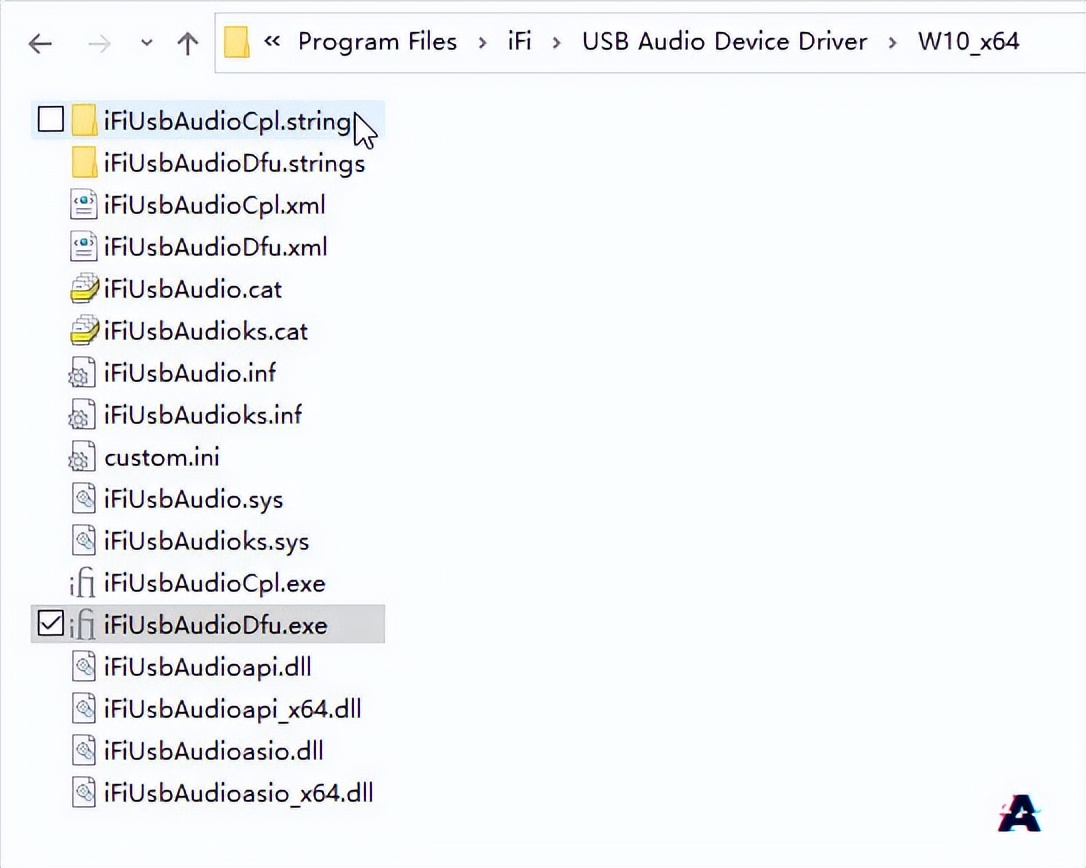This screenshot has height=868, width=1086.
Task: Click the forward navigation arrow
Action: pos(99,44)
